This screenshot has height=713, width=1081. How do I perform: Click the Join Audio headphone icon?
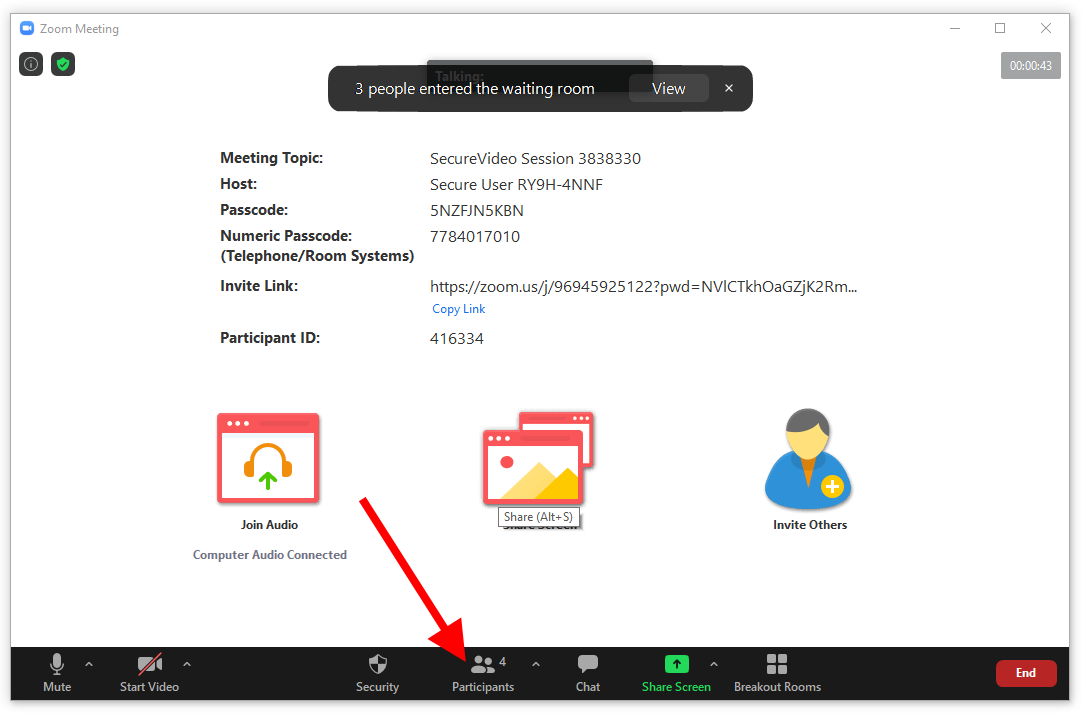(x=268, y=458)
